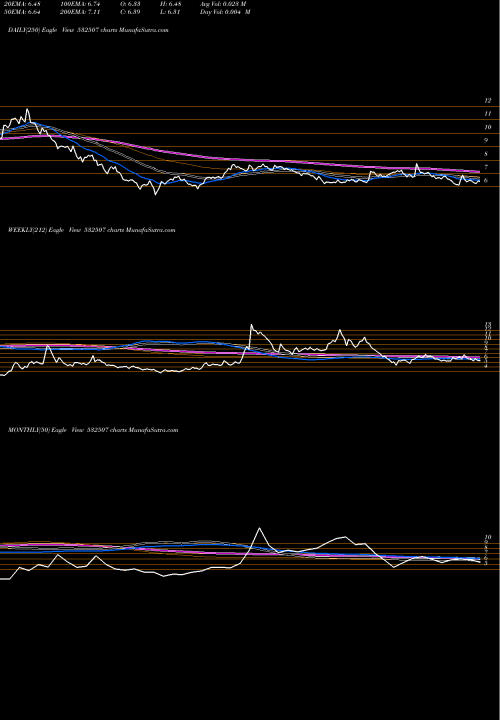Click the WEEKLY(212) Eagle View chart title
The height and width of the screenshot is (720, 500).
pos(92,230)
